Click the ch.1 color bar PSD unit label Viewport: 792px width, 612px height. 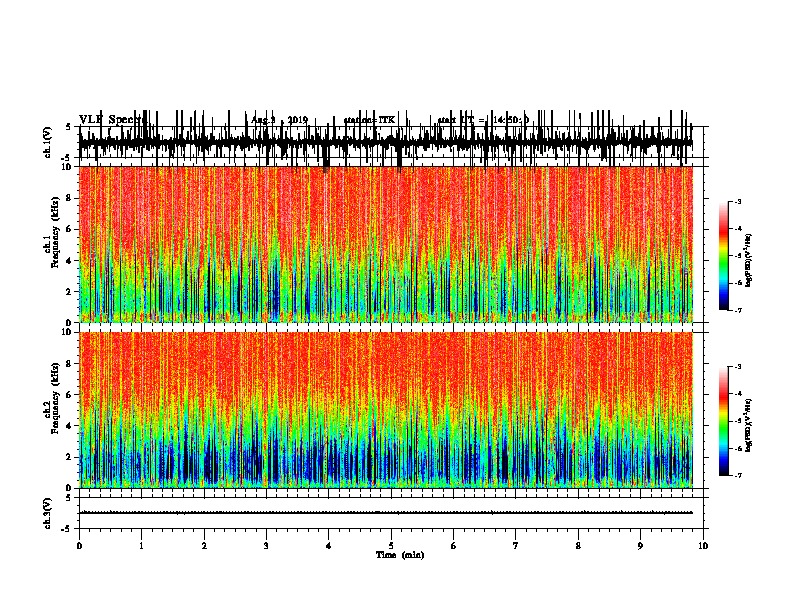[x=749, y=260]
